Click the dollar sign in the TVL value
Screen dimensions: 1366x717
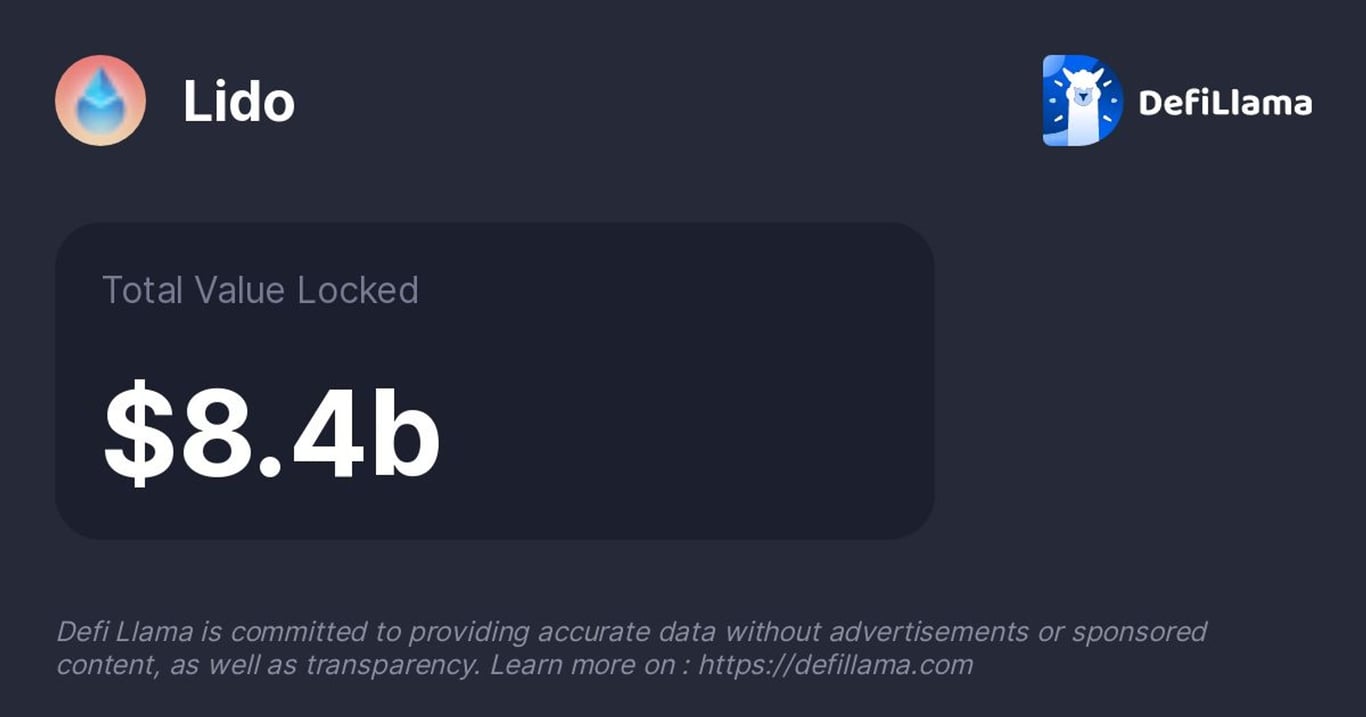click(140, 432)
